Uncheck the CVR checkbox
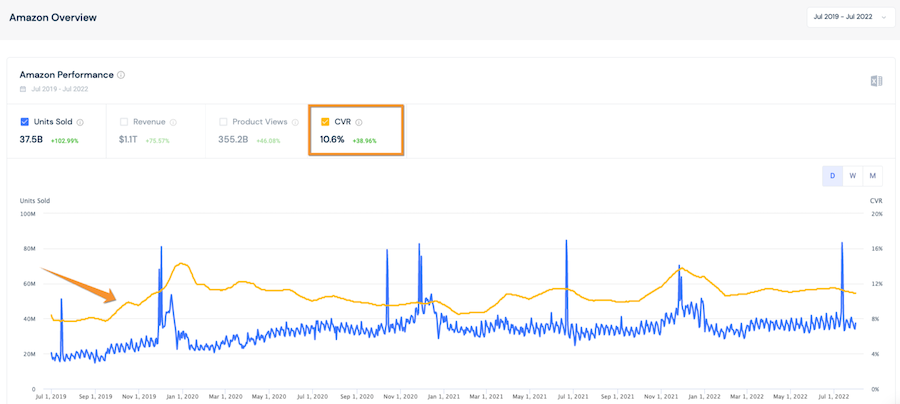This screenshot has height=404, width=900. tap(325, 122)
